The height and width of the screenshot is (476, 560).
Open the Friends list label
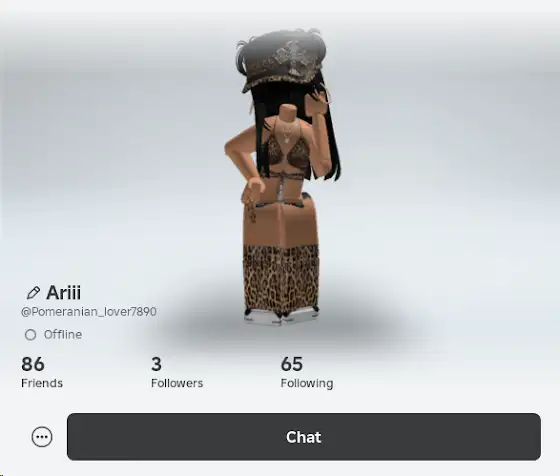[x=42, y=383]
